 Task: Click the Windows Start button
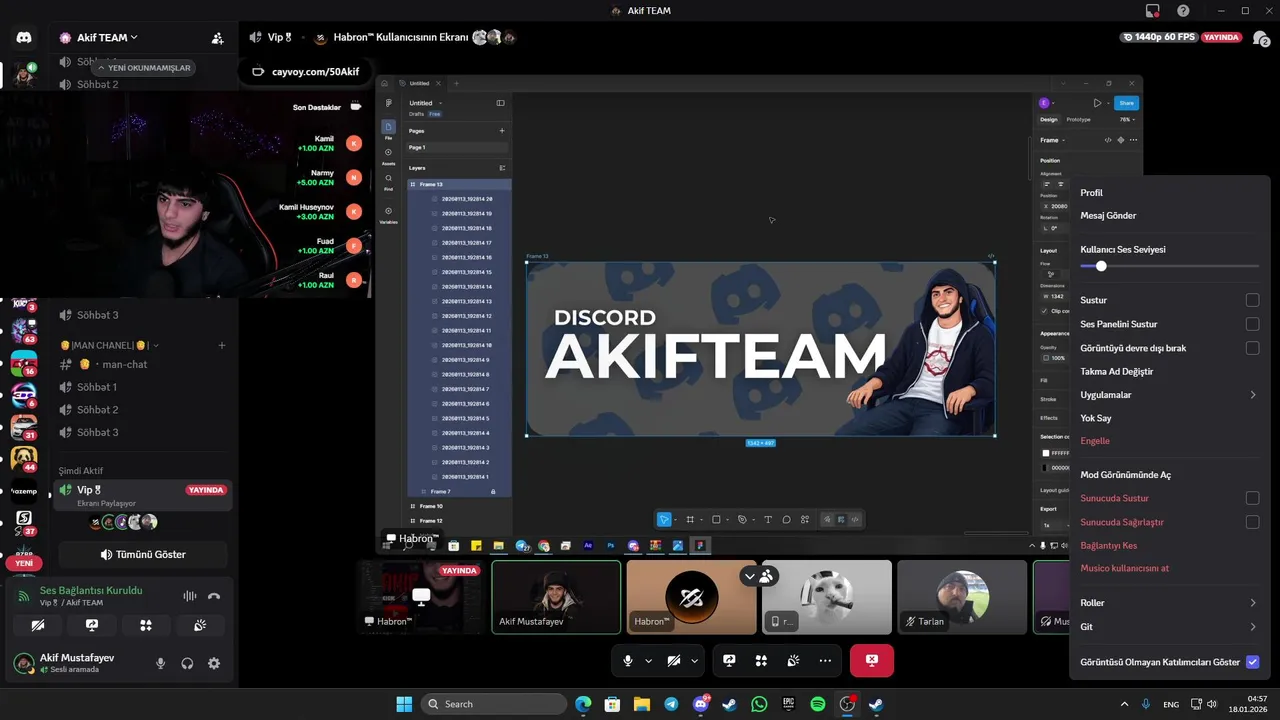point(404,704)
